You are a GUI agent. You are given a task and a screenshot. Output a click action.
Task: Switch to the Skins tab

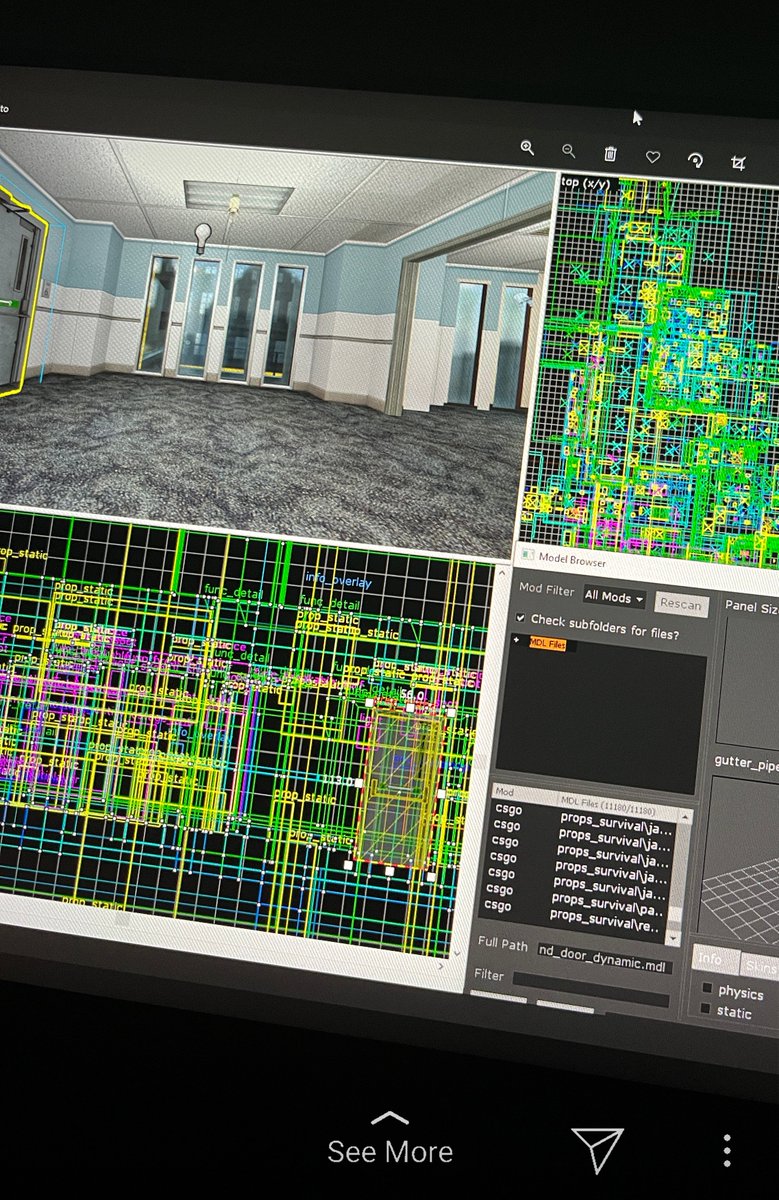coord(759,965)
